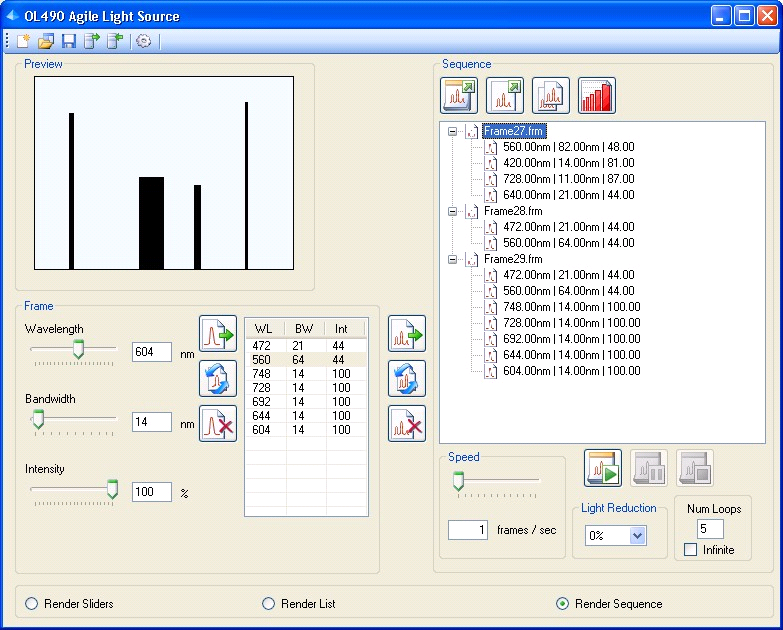Select table row with wavelength 604

pos(306,429)
